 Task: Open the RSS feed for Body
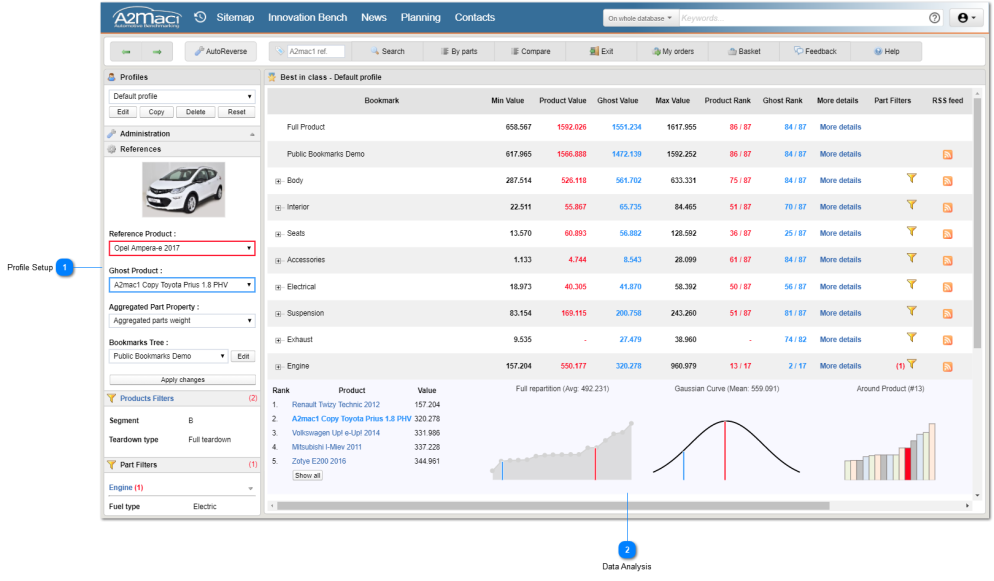click(x=948, y=181)
